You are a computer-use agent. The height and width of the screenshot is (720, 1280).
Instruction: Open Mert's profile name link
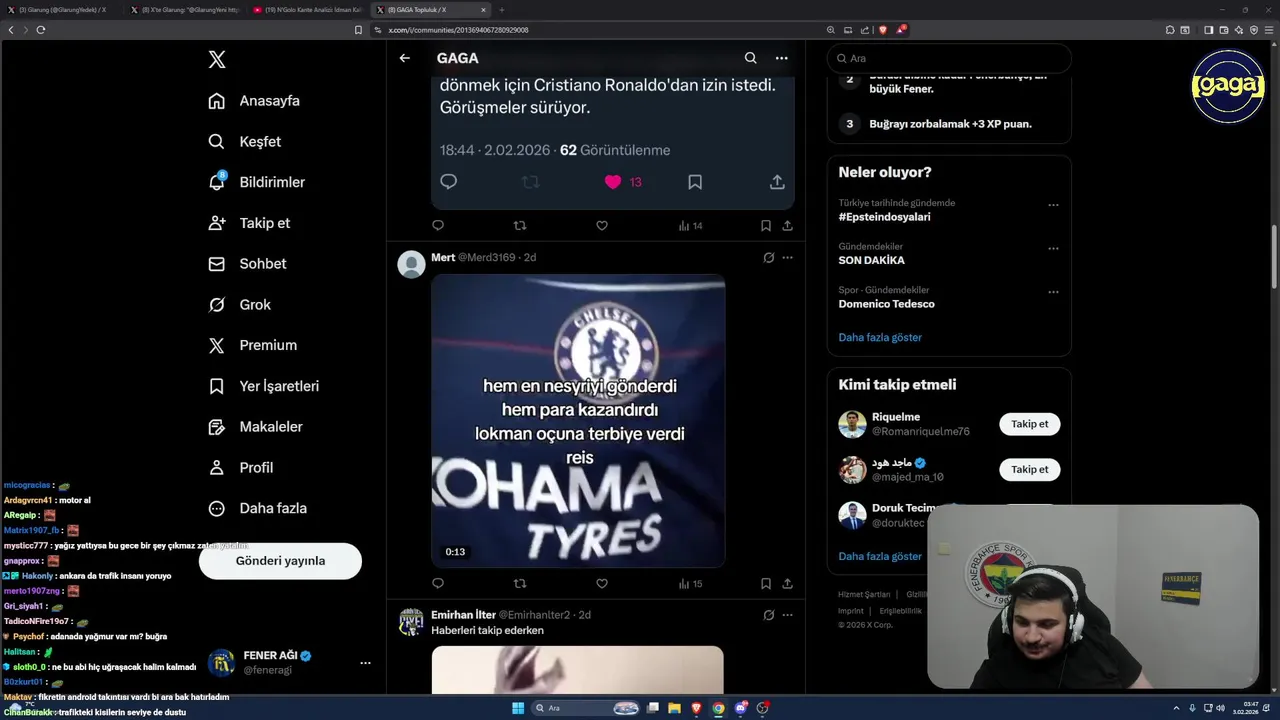pyautogui.click(x=443, y=258)
